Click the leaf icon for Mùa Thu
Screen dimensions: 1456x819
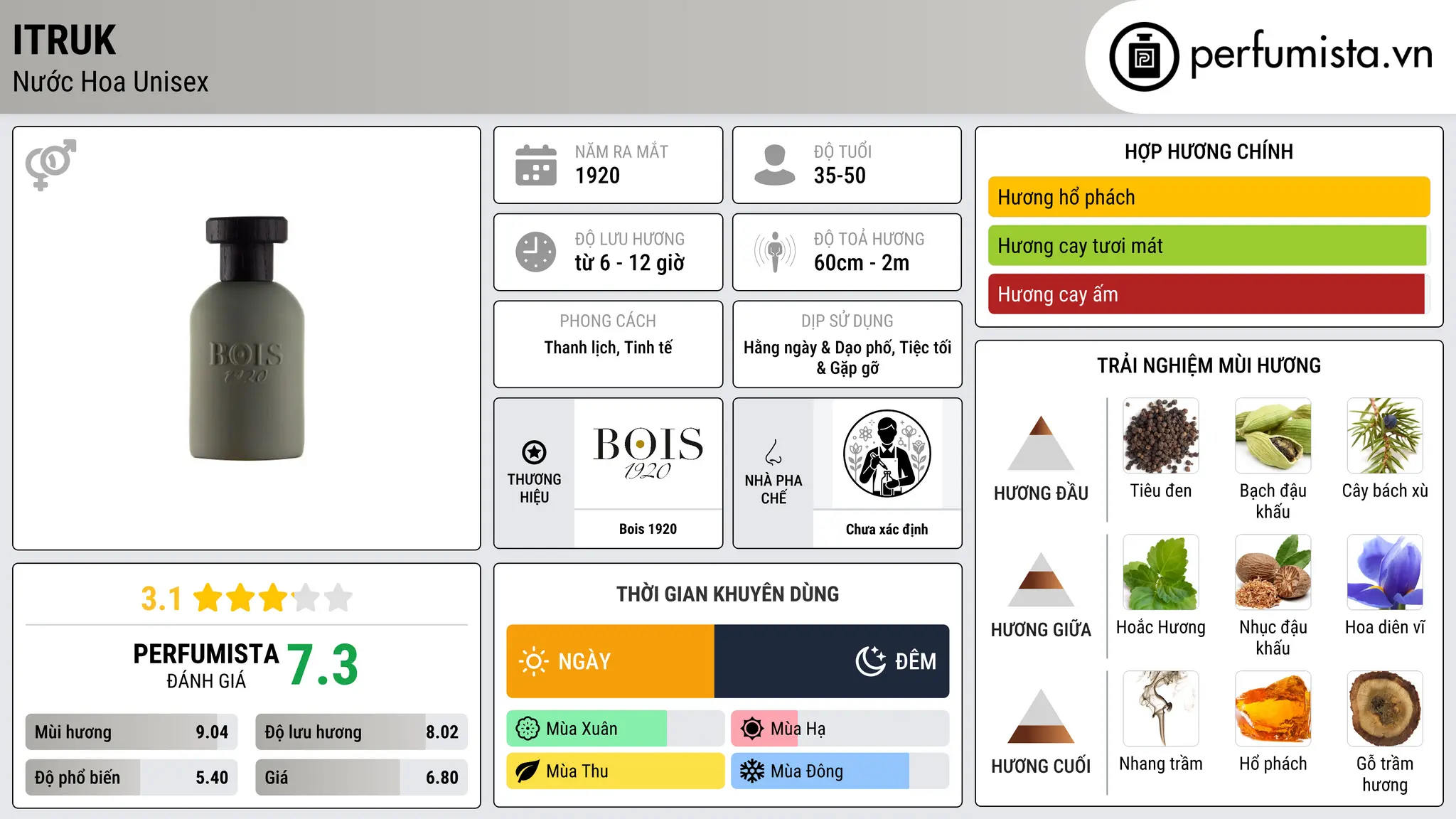coord(528,771)
